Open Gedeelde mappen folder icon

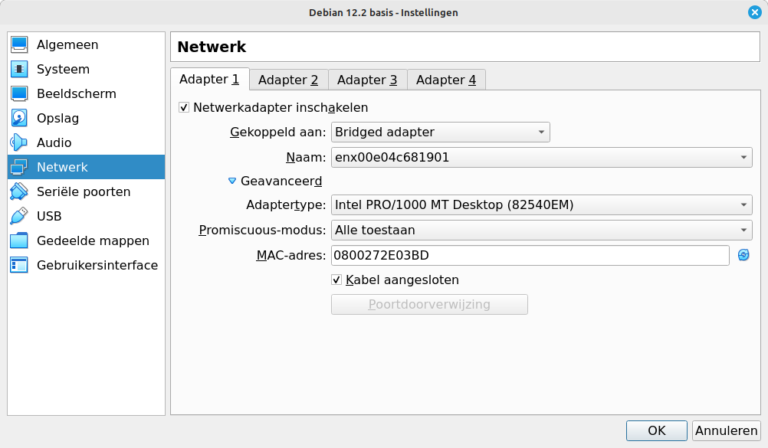19,241
